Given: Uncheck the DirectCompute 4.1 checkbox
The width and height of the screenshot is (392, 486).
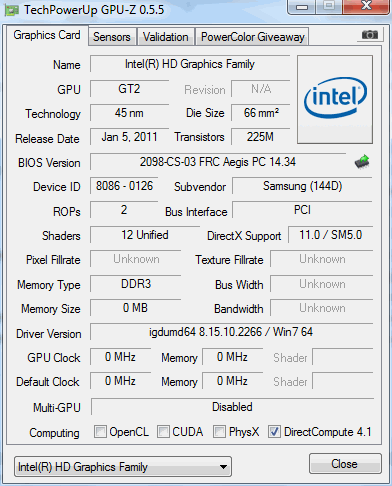Looking at the screenshot, I should click(x=274, y=431).
